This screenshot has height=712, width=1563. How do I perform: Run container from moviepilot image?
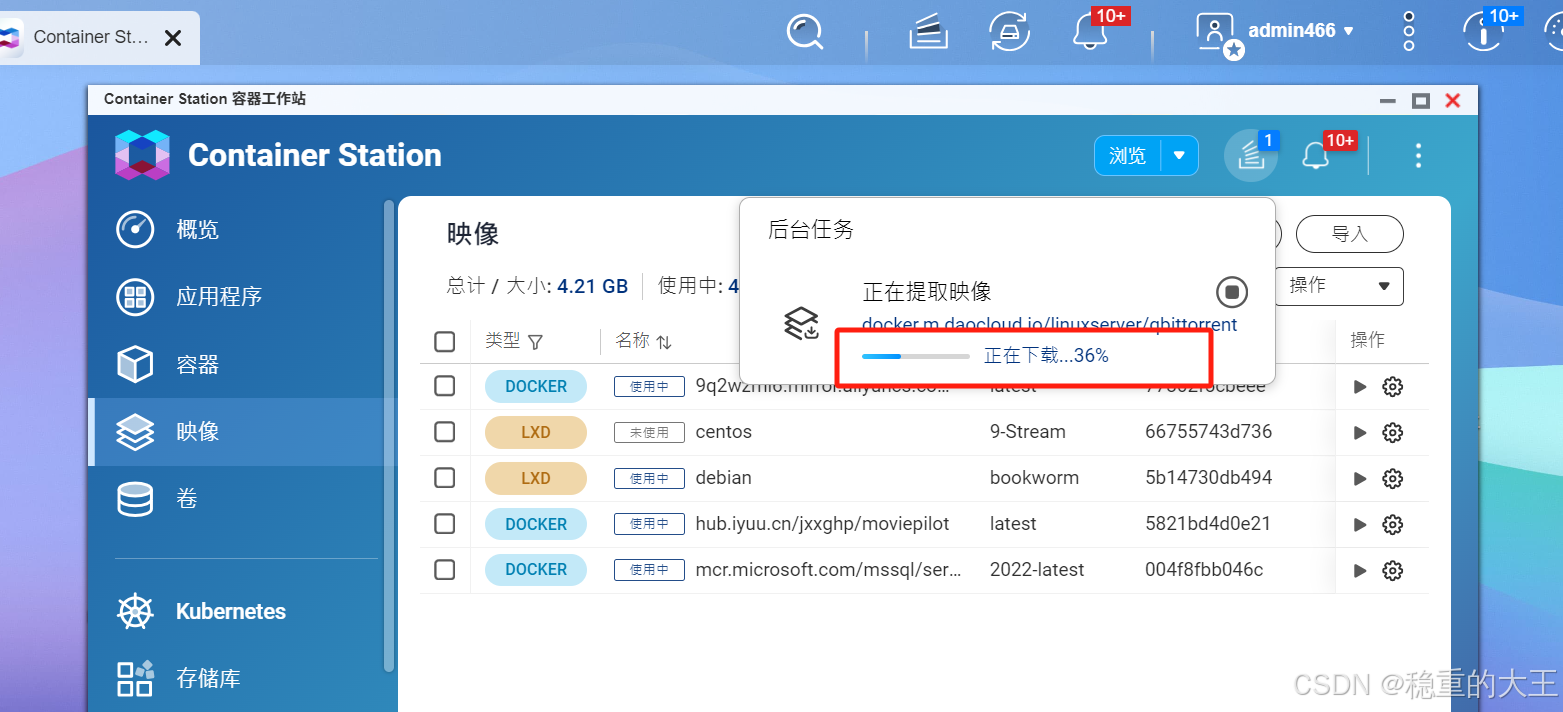pyautogui.click(x=1360, y=525)
